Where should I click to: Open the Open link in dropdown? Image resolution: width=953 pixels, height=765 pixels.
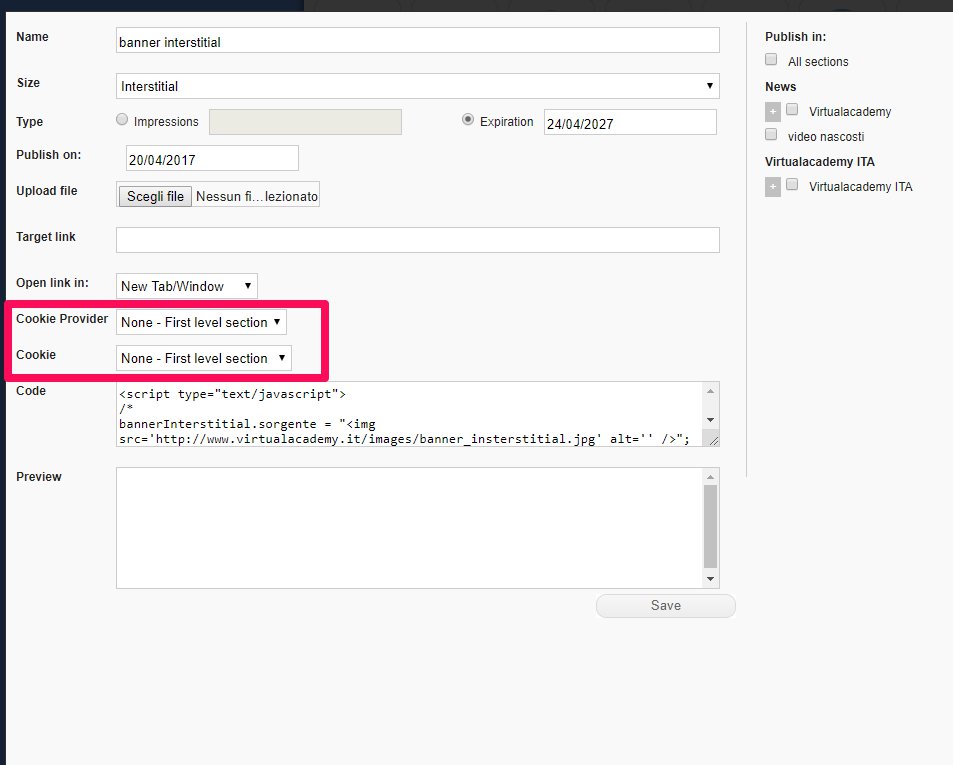pyautogui.click(x=187, y=286)
